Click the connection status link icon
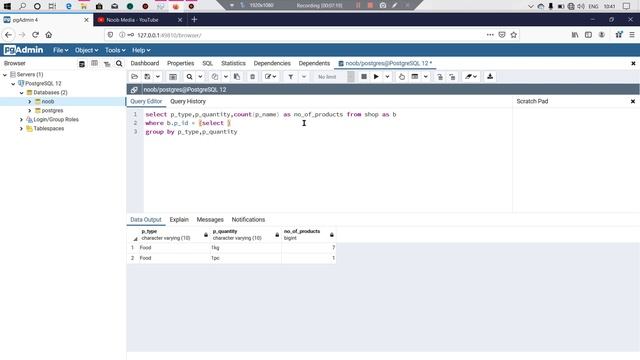This screenshot has width=640, height=360. click(x=134, y=90)
